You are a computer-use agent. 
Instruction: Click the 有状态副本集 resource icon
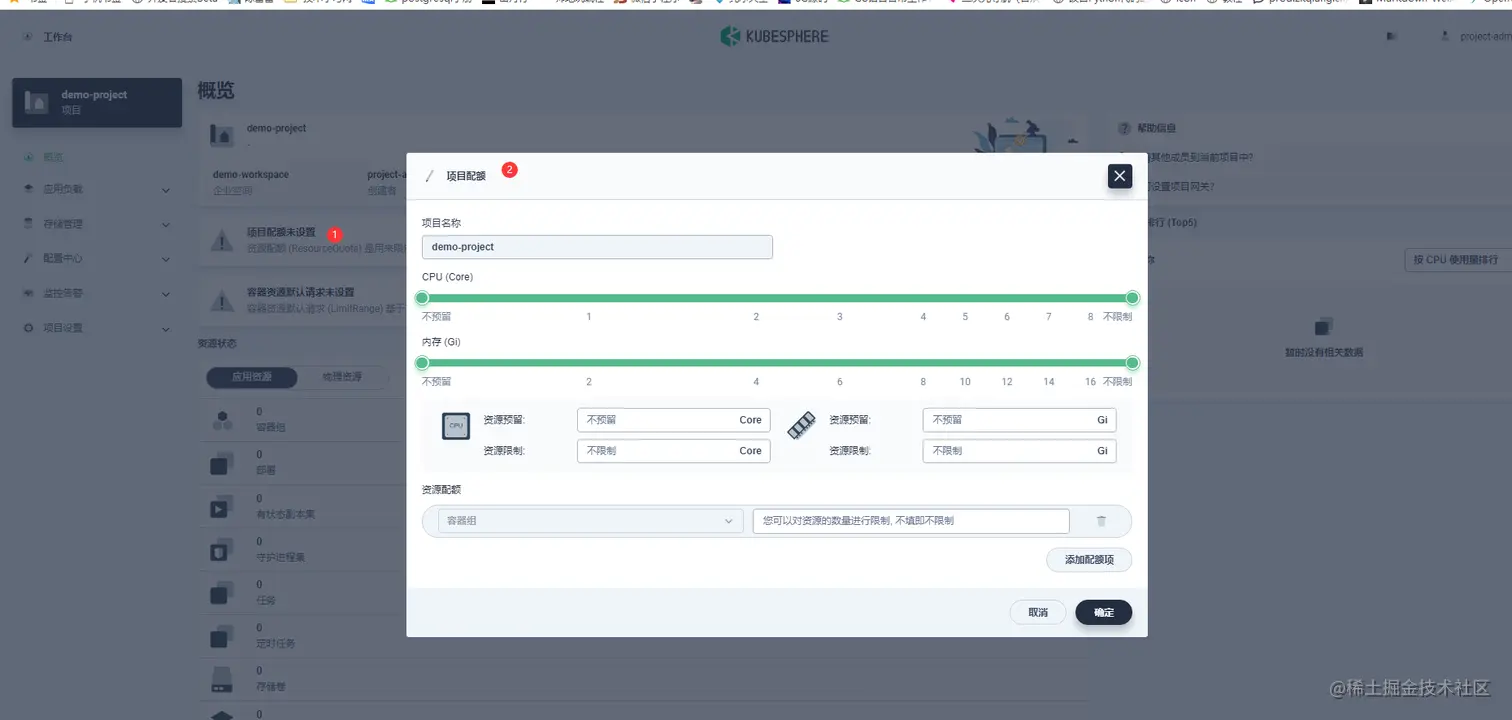(x=222, y=507)
